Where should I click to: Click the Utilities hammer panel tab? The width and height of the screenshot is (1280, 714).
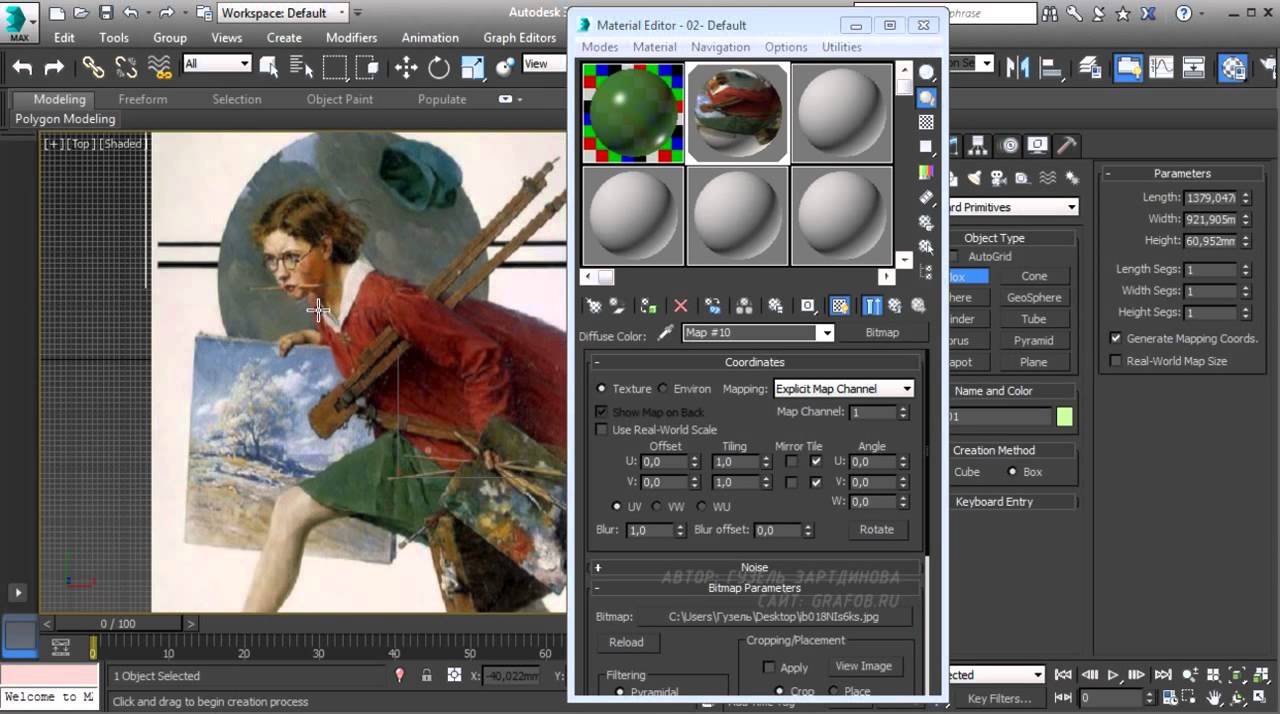[x=1067, y=145]
